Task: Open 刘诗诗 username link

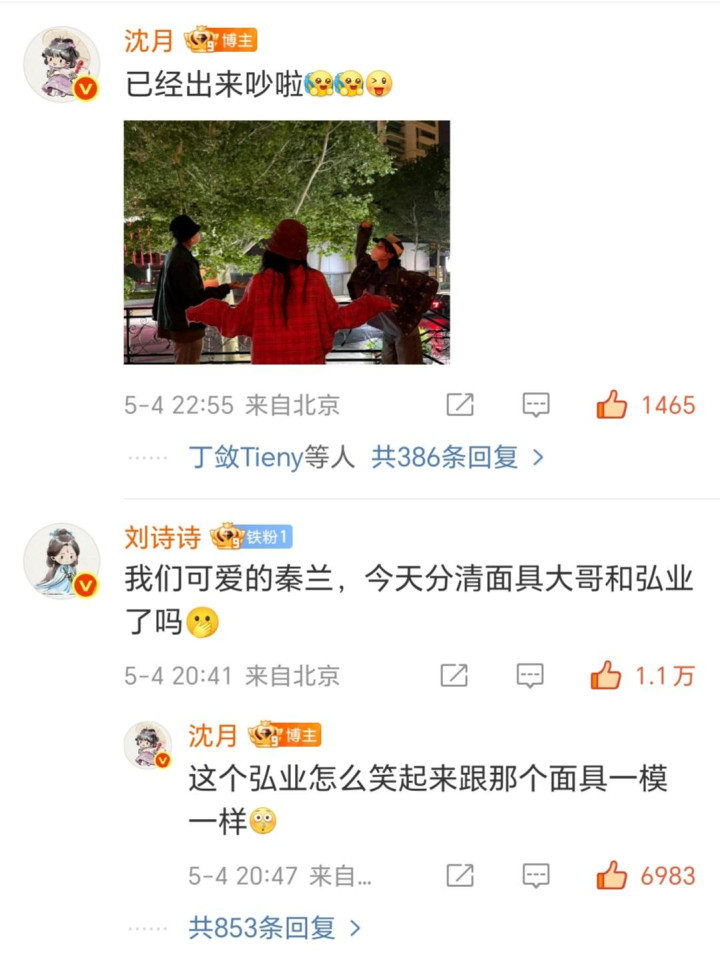Action: 162,537
